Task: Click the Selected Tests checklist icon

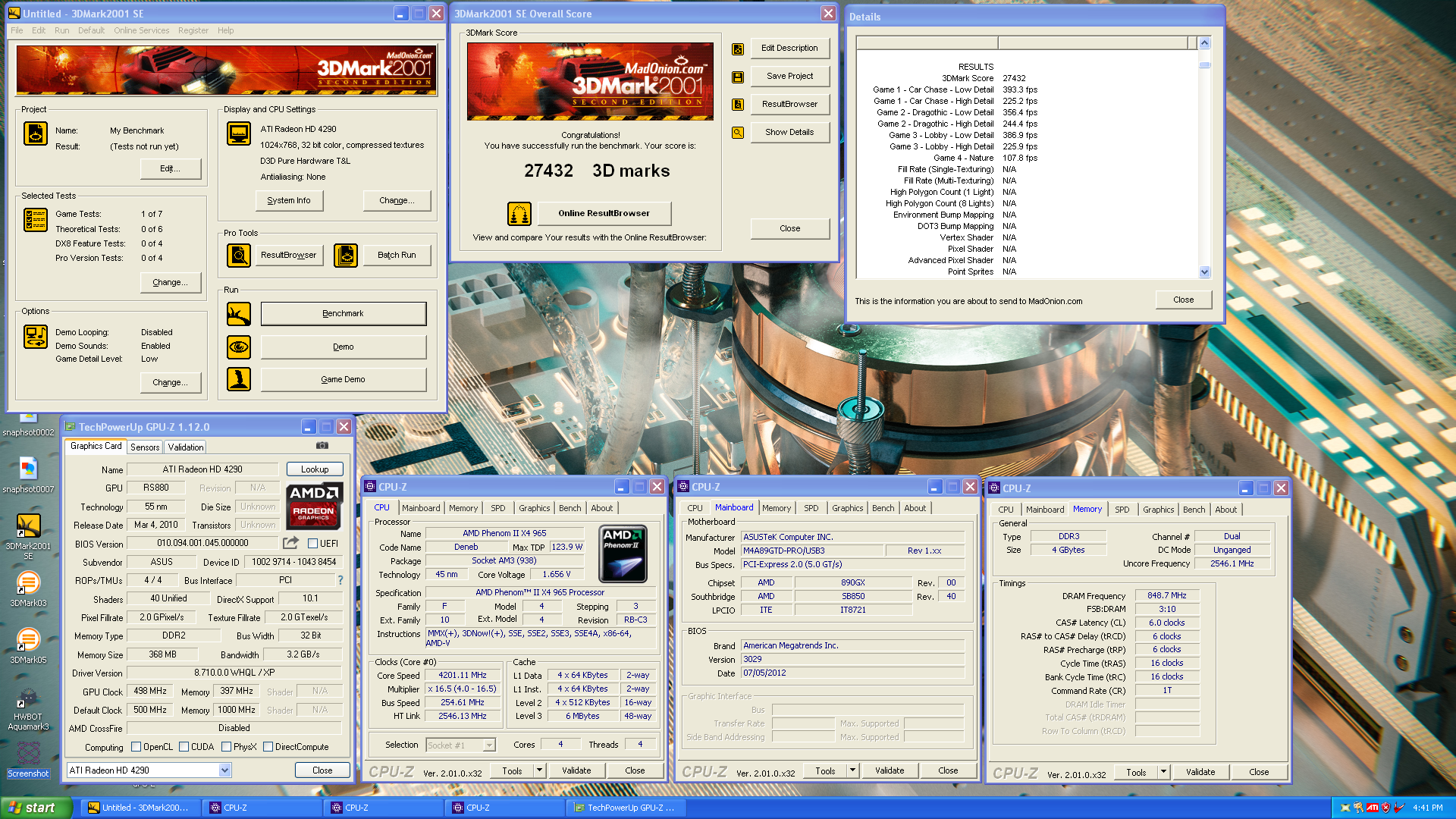Action: pyautogui.click(x=36, y=220)
